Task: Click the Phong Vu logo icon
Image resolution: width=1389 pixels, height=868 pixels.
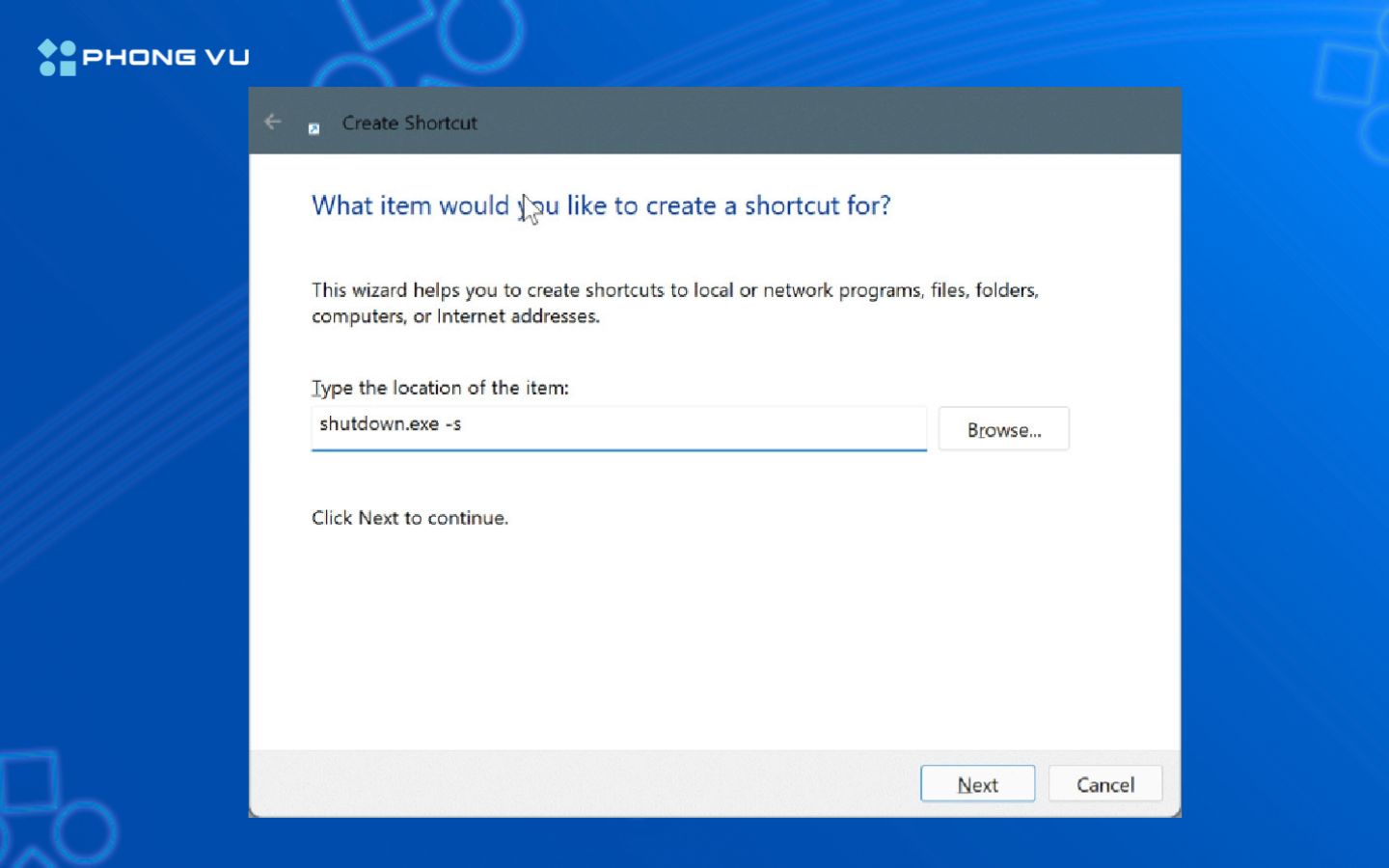Action: click(x=56, y=58)
